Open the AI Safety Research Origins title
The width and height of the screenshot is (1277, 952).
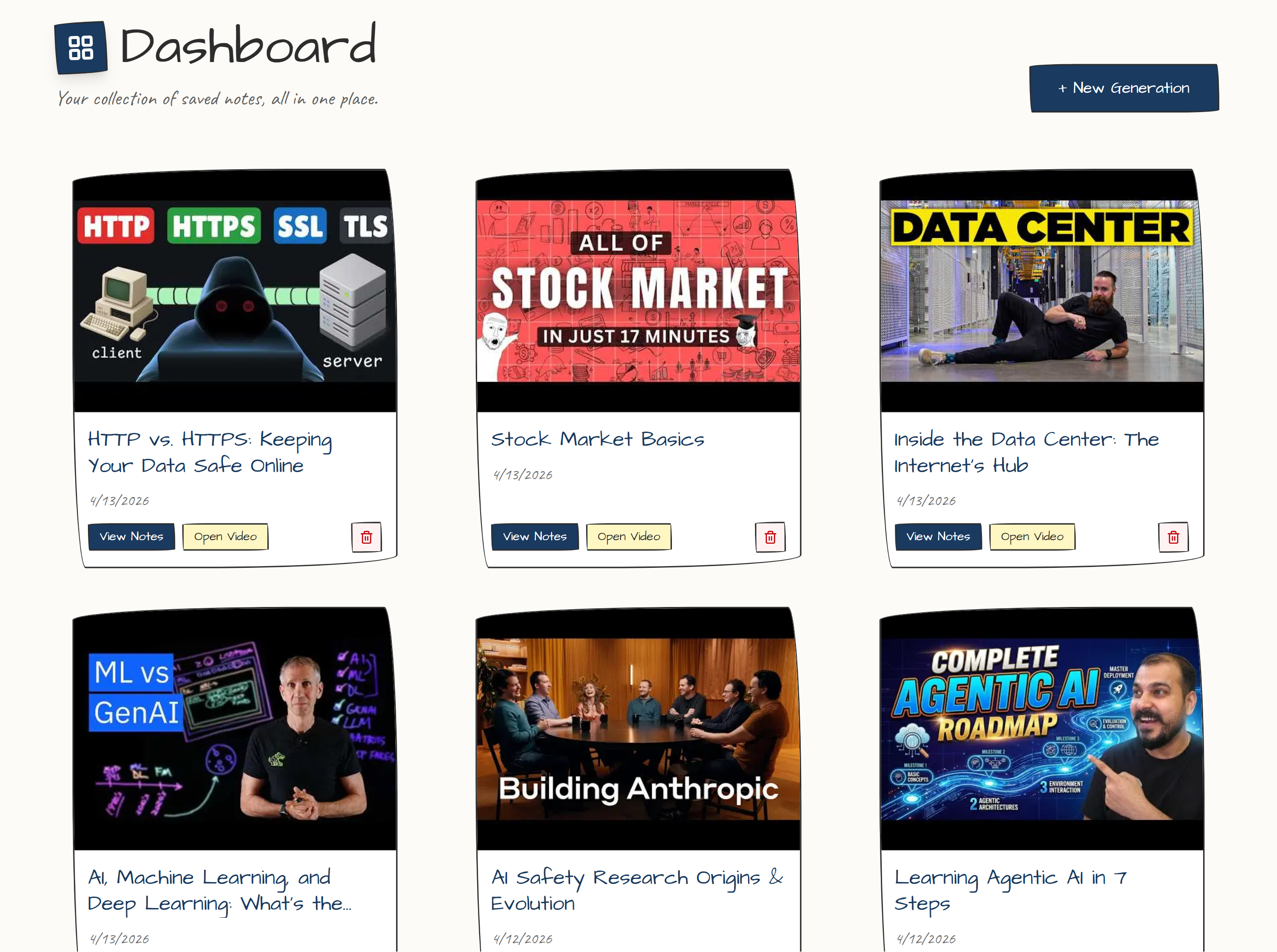pyautogui.click(x=637, y=890)
